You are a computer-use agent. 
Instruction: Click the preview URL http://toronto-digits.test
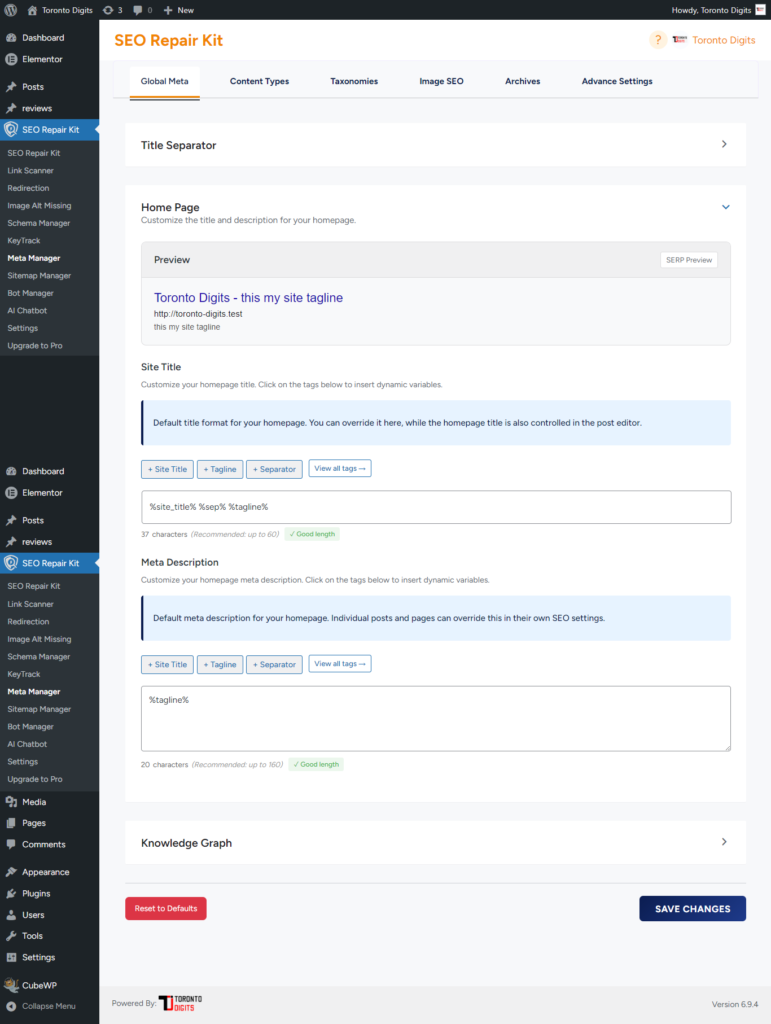(198, 314)
